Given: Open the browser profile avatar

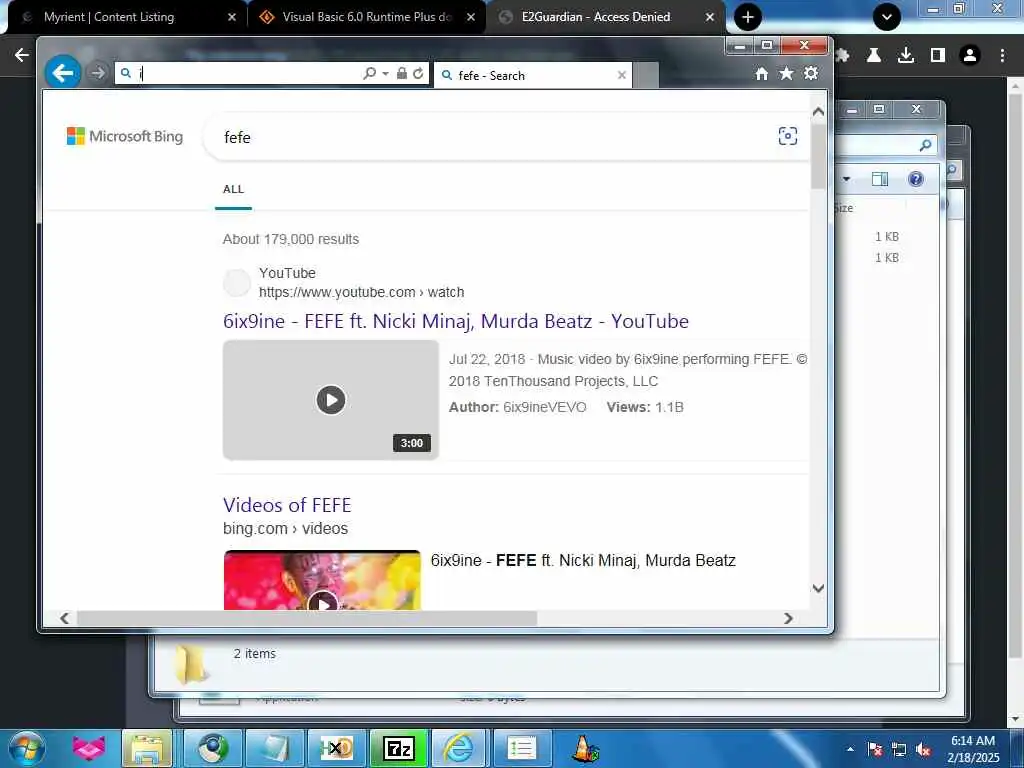Looking at the screenshot, I should pyautogui.click(x=970, y=56).
